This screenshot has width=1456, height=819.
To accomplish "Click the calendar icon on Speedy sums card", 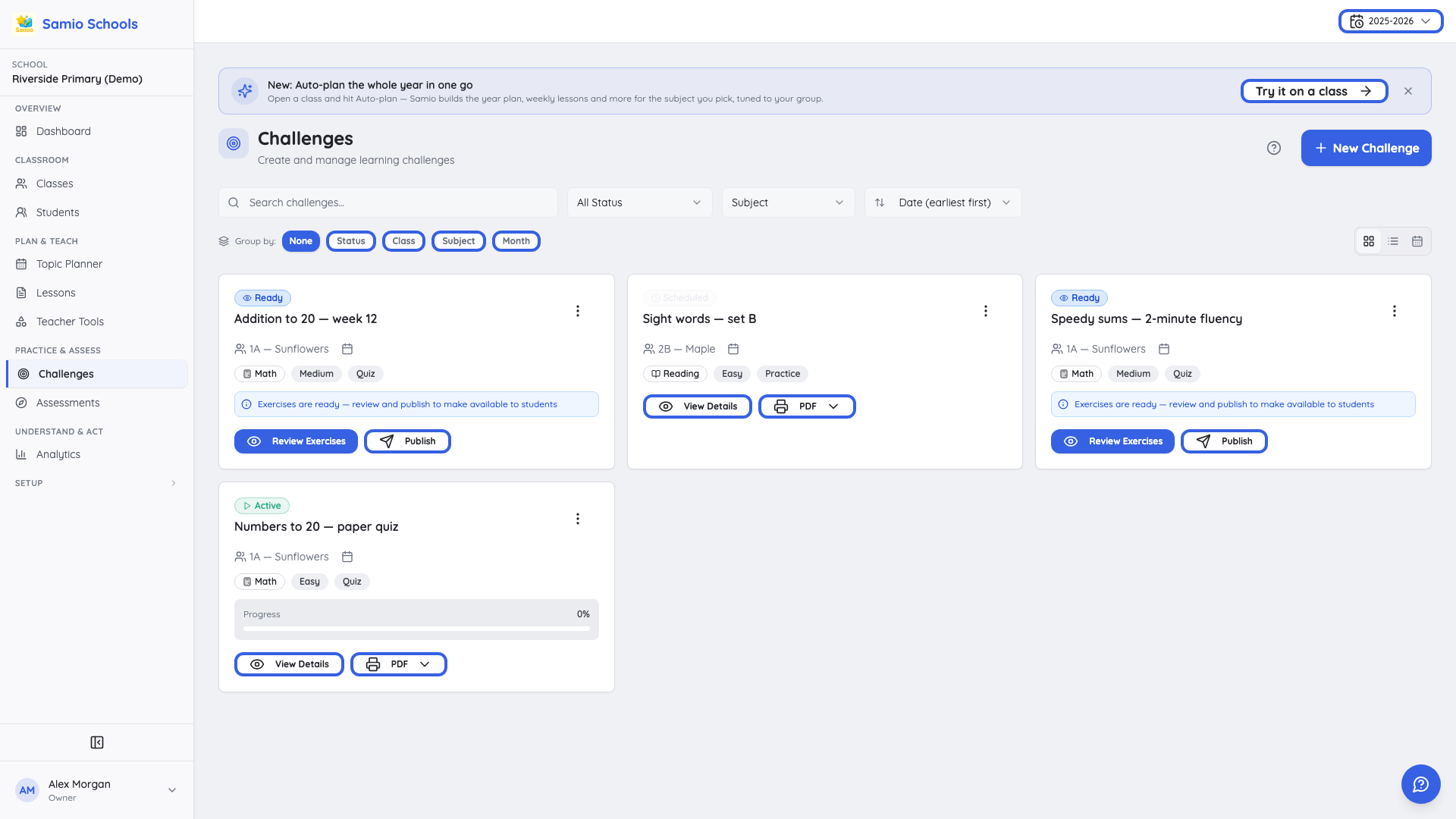I will [1164, 349].
